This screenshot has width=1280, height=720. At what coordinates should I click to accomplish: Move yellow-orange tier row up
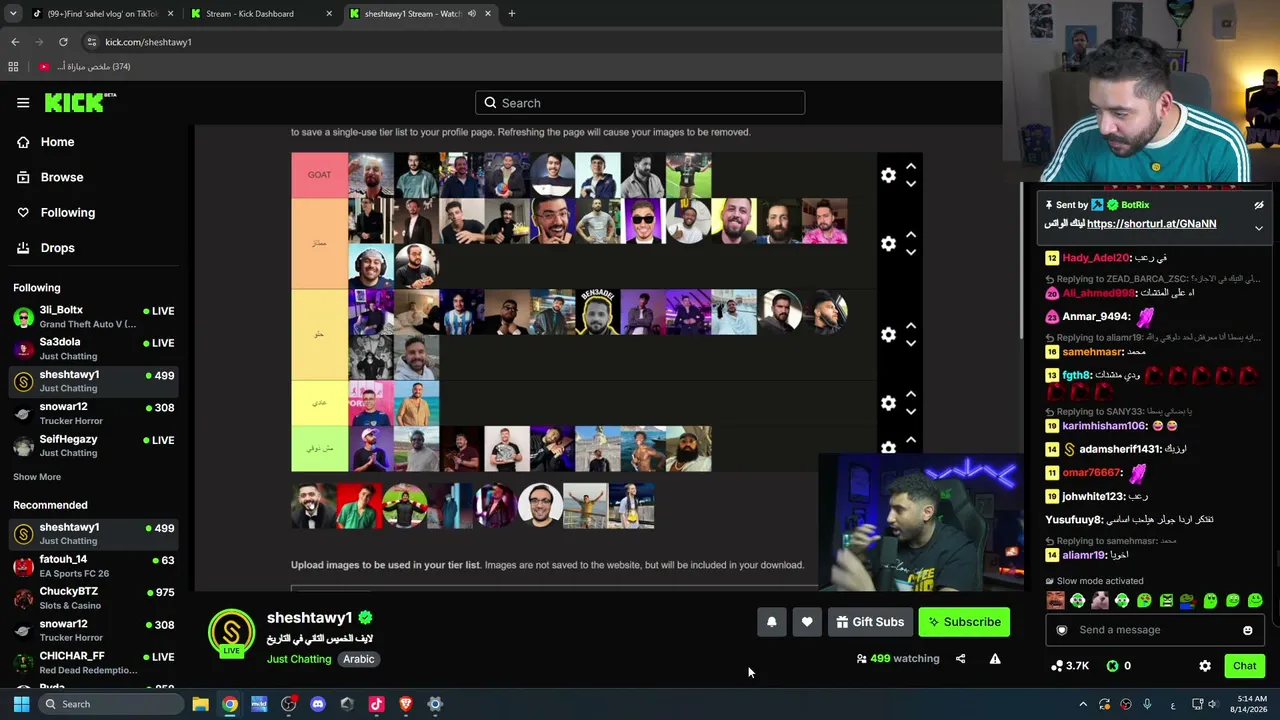point(910,325)
